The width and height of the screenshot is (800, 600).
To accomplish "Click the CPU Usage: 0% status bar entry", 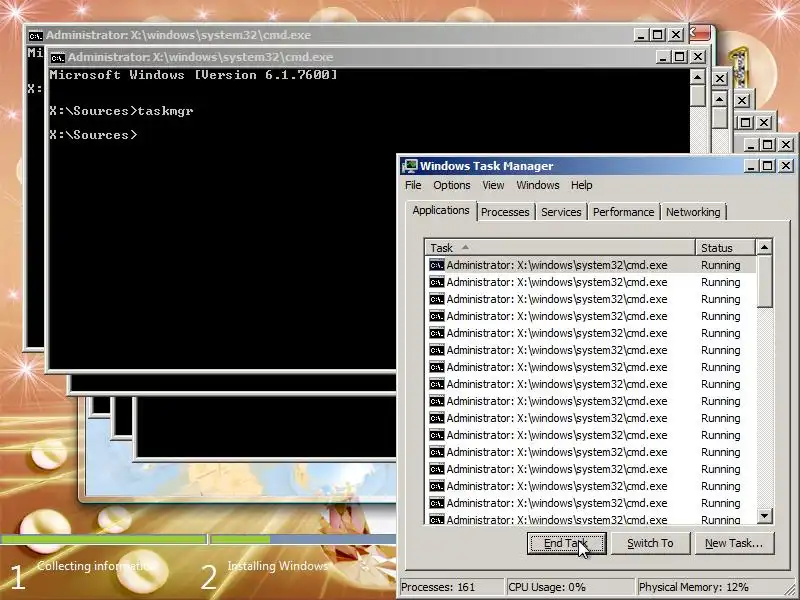I will click(570, 587).
